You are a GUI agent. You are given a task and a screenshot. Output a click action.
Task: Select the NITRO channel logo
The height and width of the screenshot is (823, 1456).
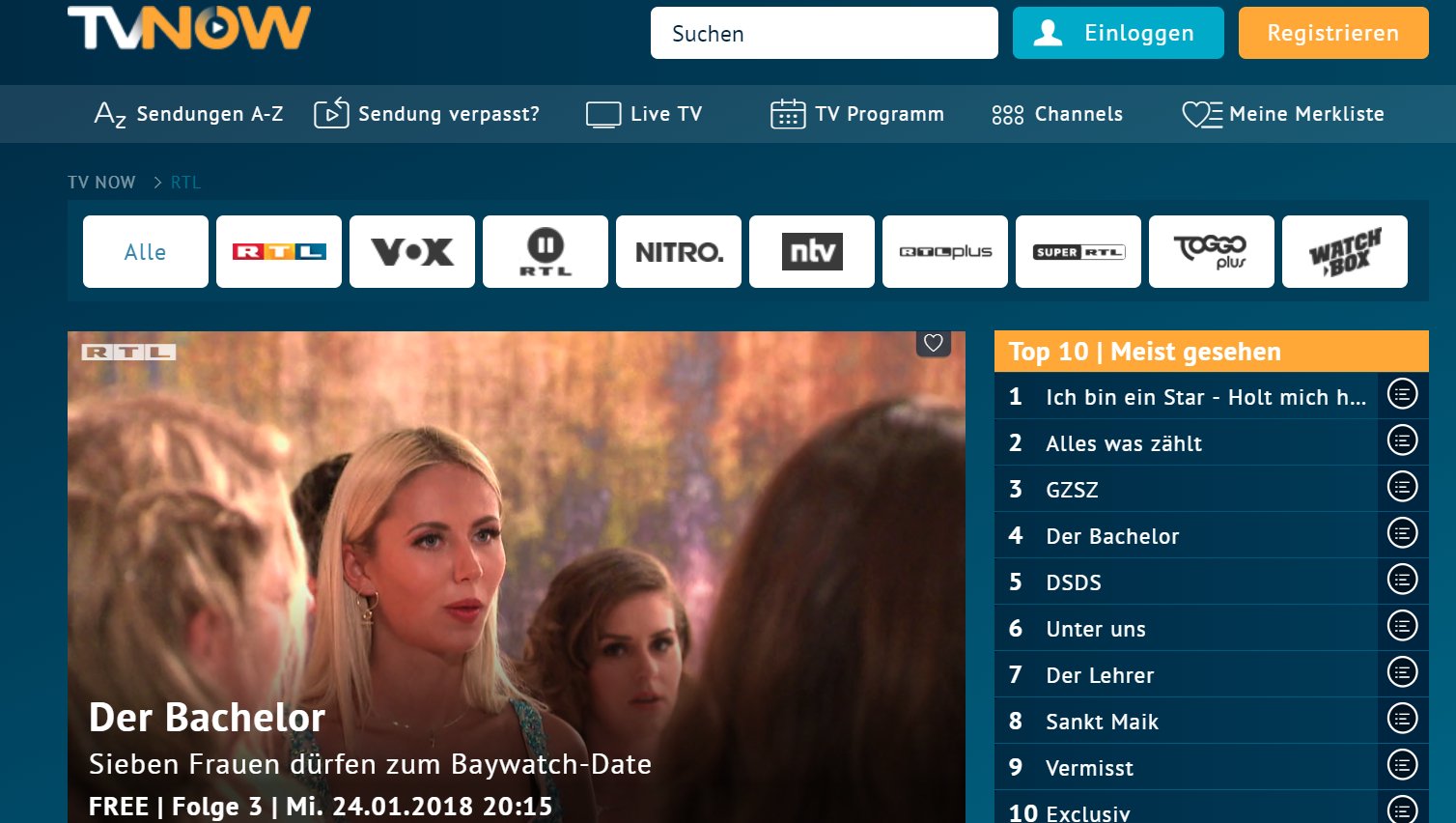pyautogui.click(x=679, y=251)
